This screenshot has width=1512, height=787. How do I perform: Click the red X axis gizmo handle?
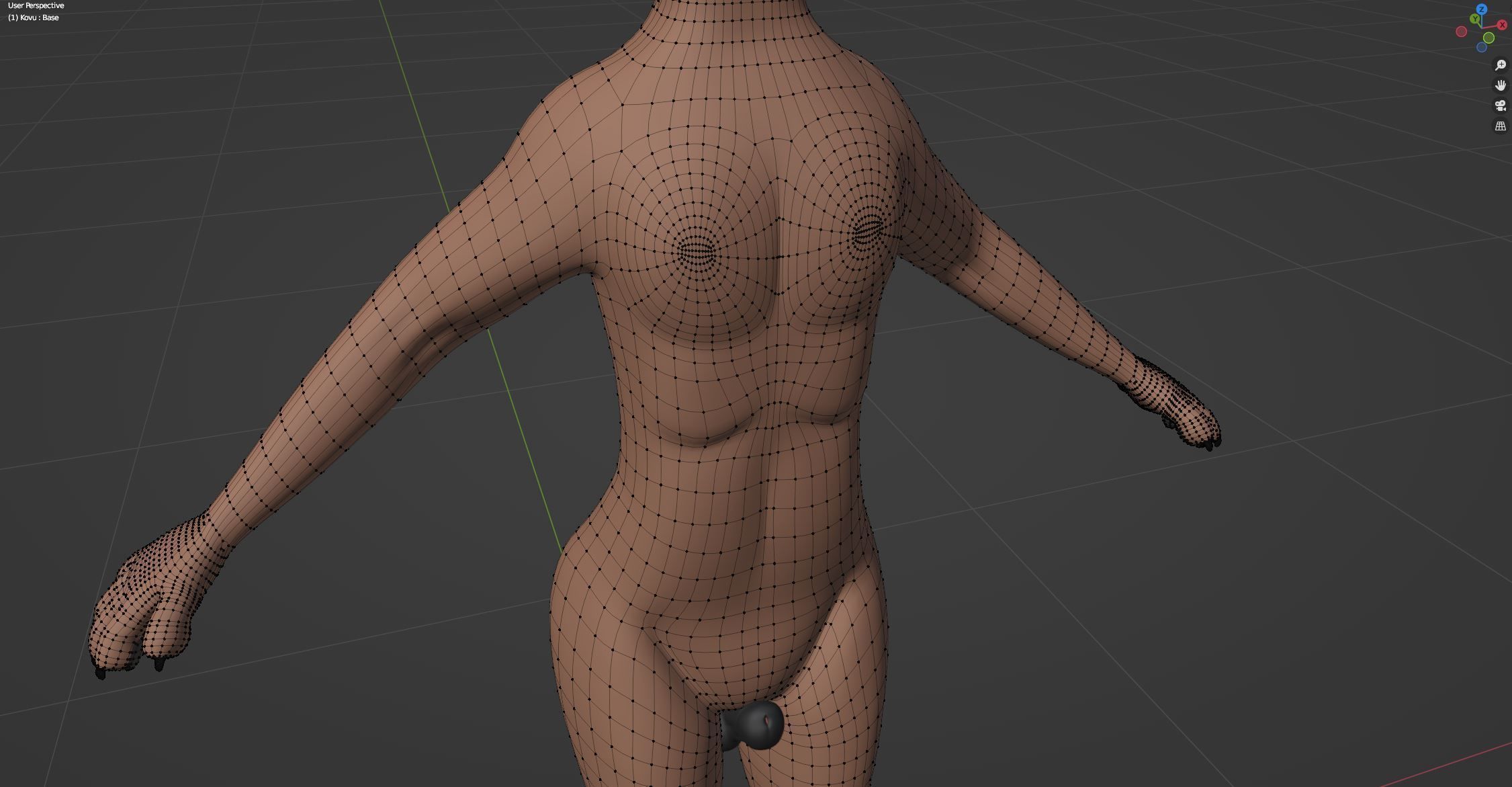click(x=1502, y=25)
